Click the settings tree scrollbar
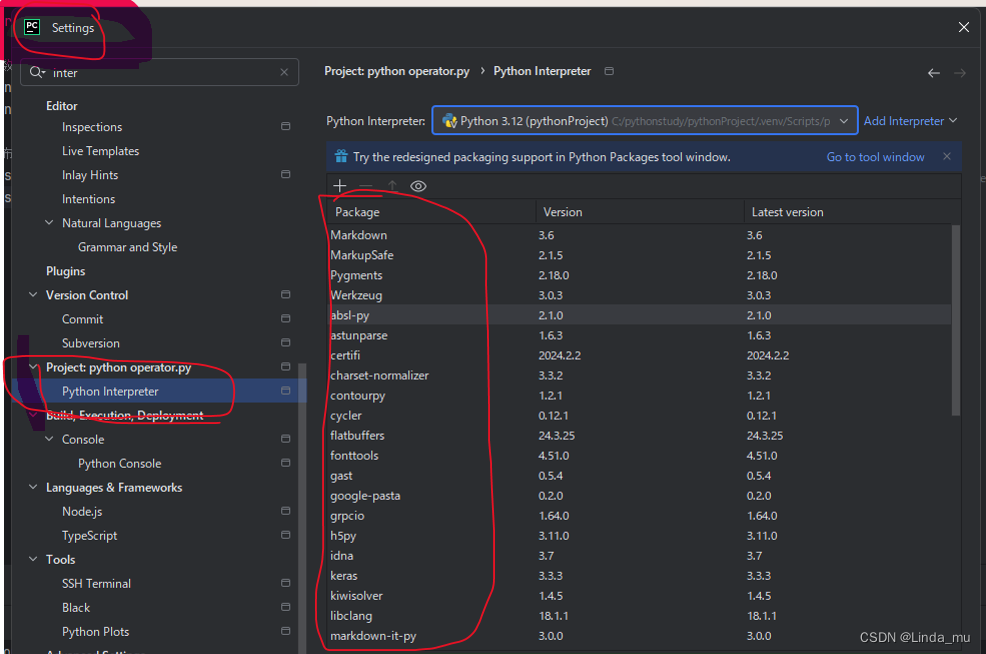Viewport: 986px width, 654px height. point(302,507)
